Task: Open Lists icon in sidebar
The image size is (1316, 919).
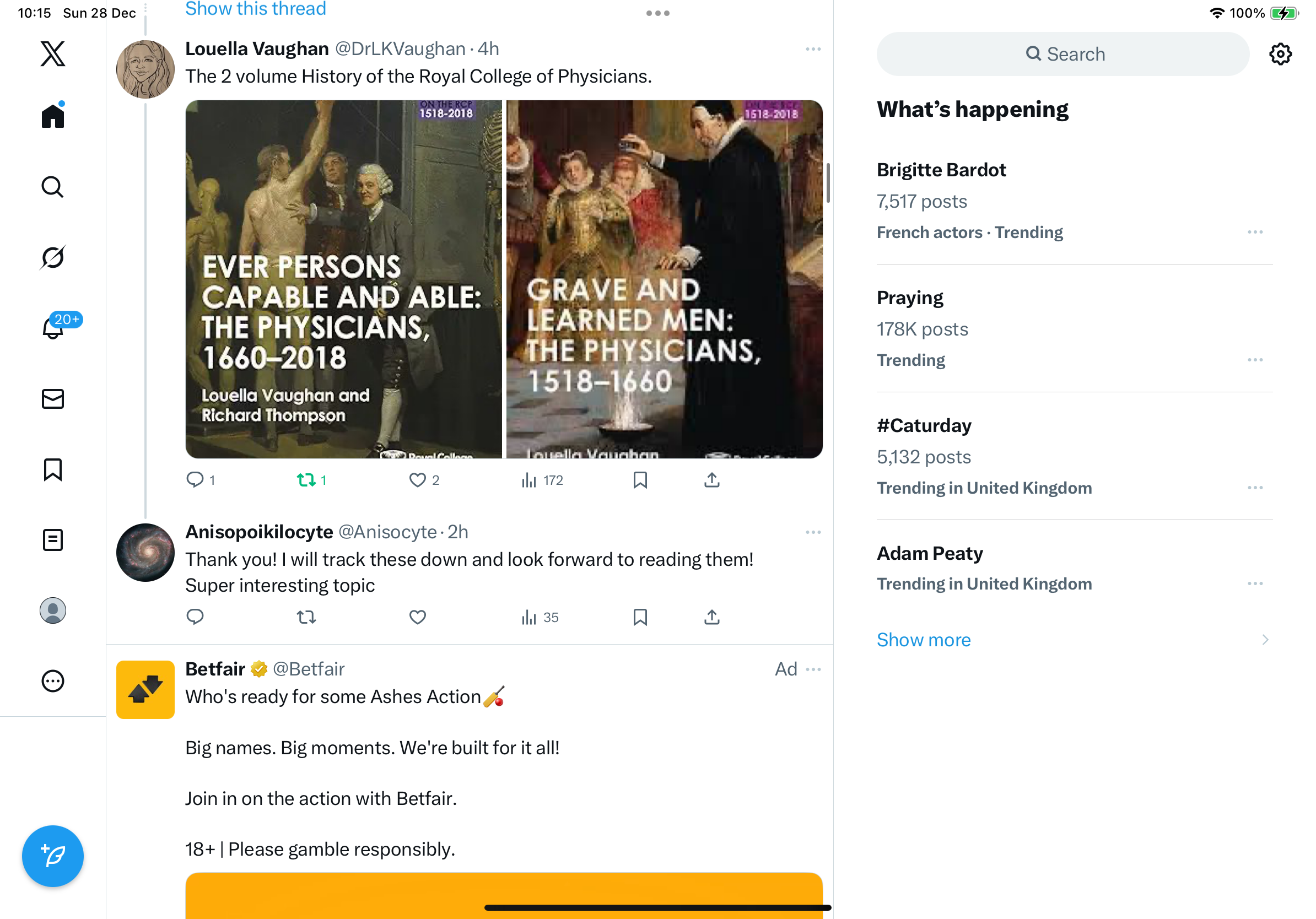Action: pos(53,540)
